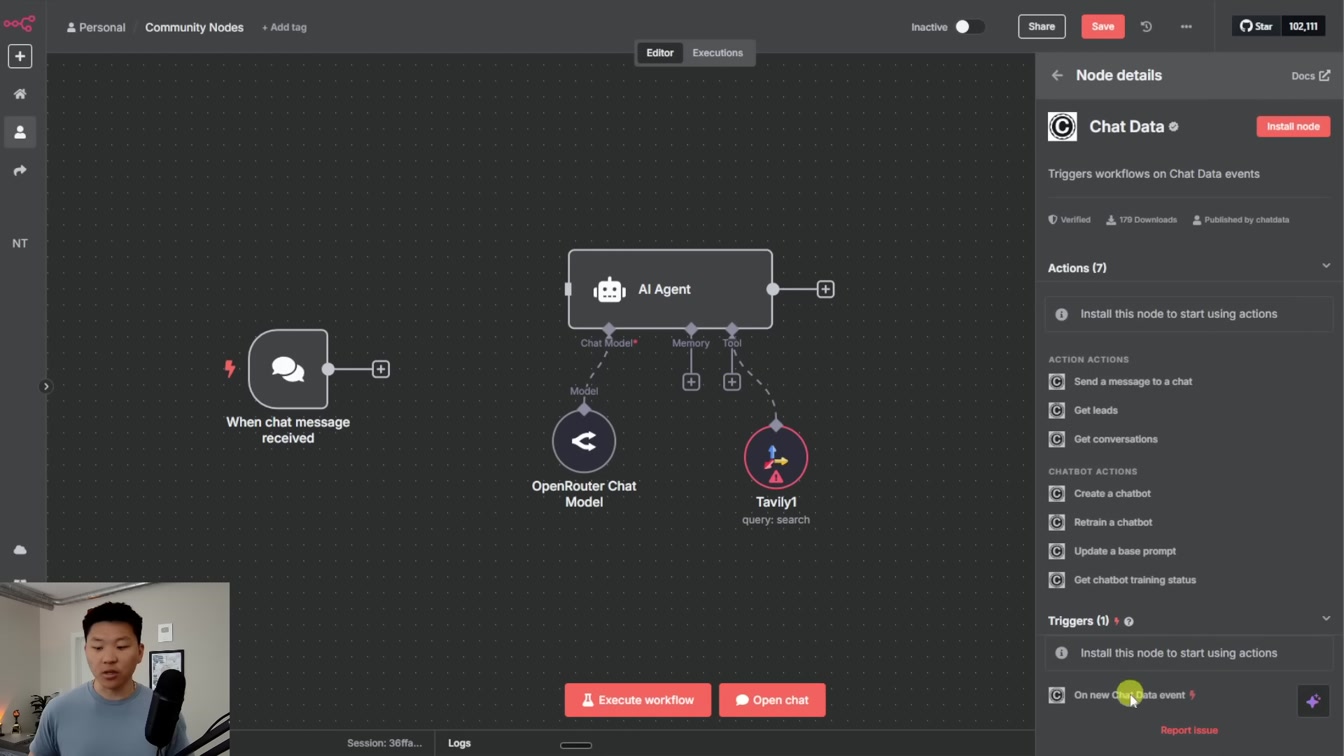Click the verified badge next to Chat Data
This screenshot has height=756, width=1344.
1174,127
